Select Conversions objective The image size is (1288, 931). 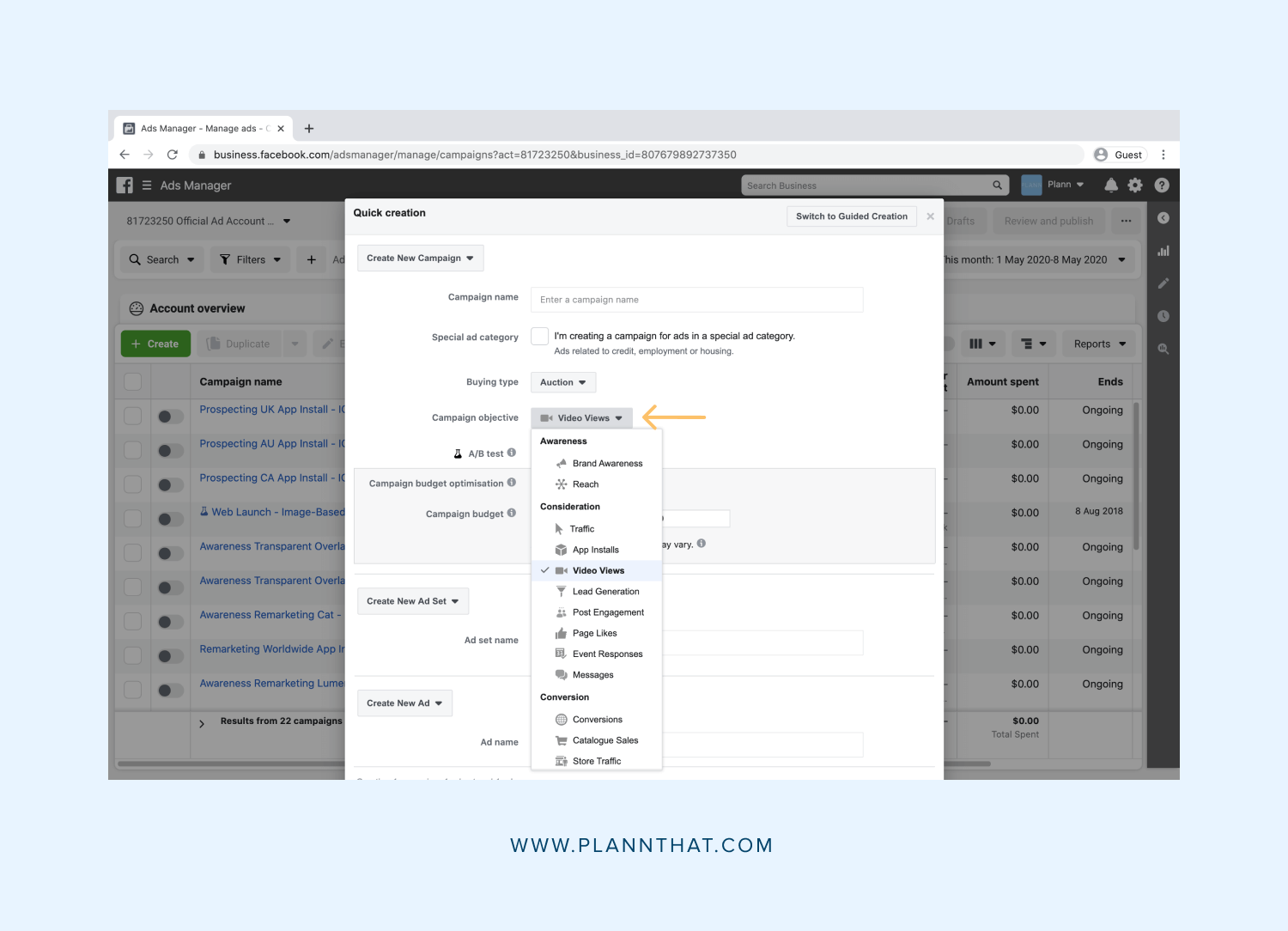pyautogui.click(x=597, y=720)
